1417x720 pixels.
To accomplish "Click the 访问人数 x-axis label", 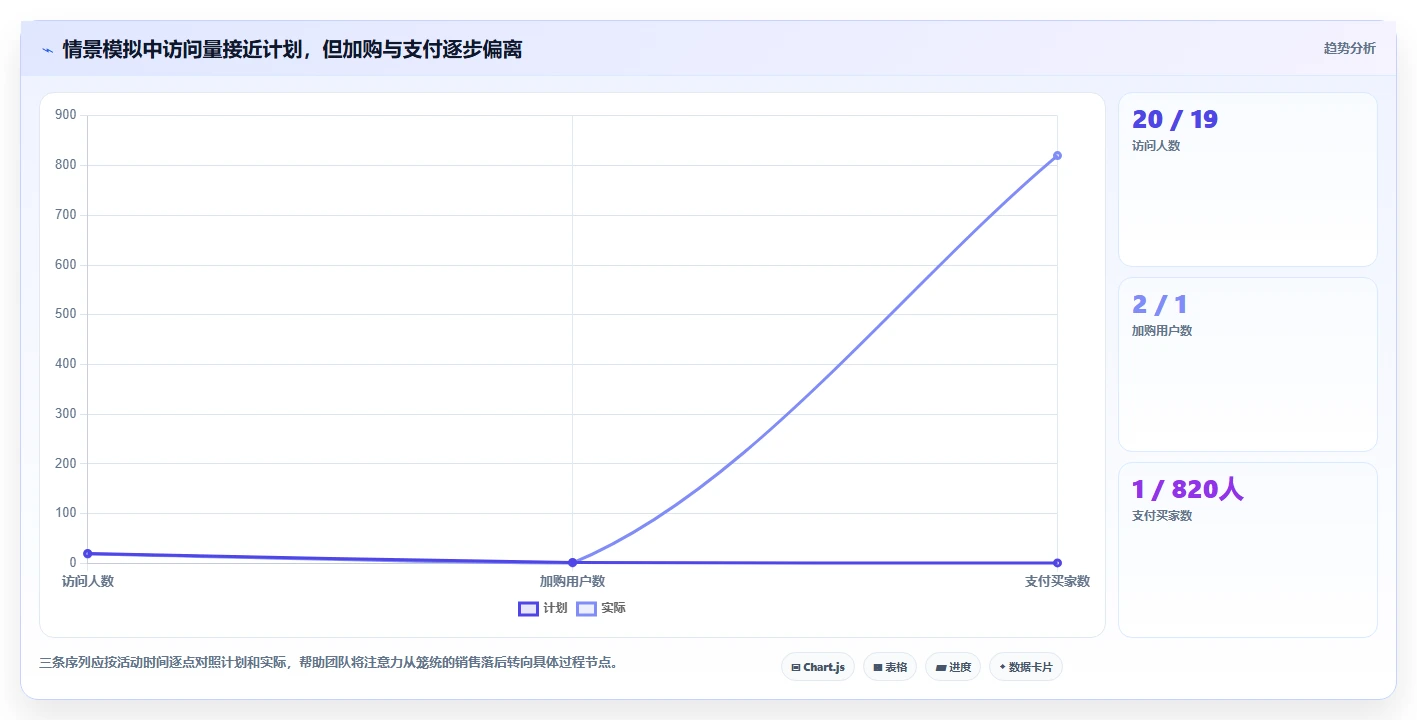I will pyautogui.click(x=88, y=581).
